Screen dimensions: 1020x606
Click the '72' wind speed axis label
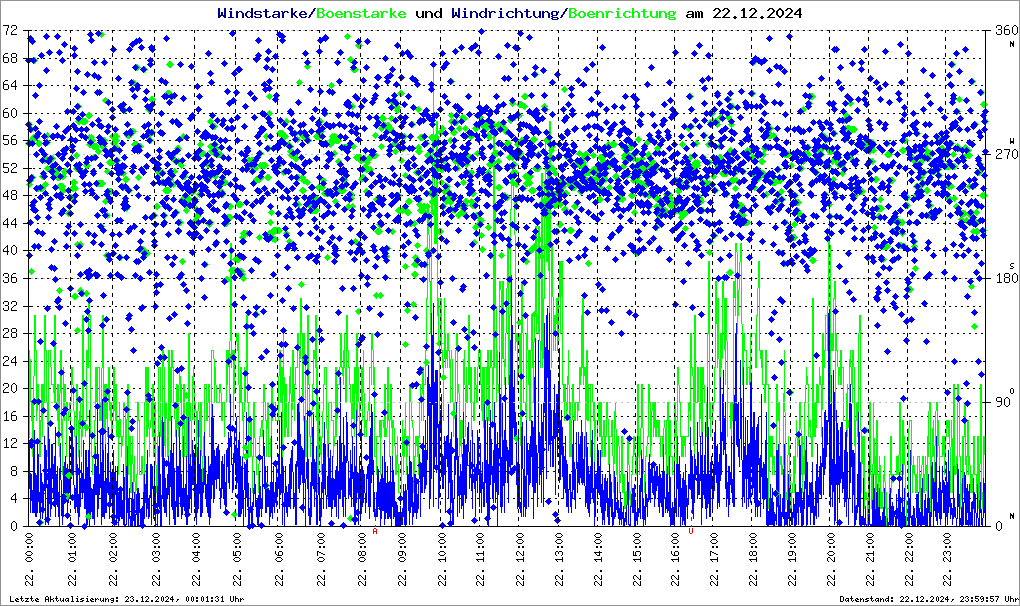click(x=10, y=31)
